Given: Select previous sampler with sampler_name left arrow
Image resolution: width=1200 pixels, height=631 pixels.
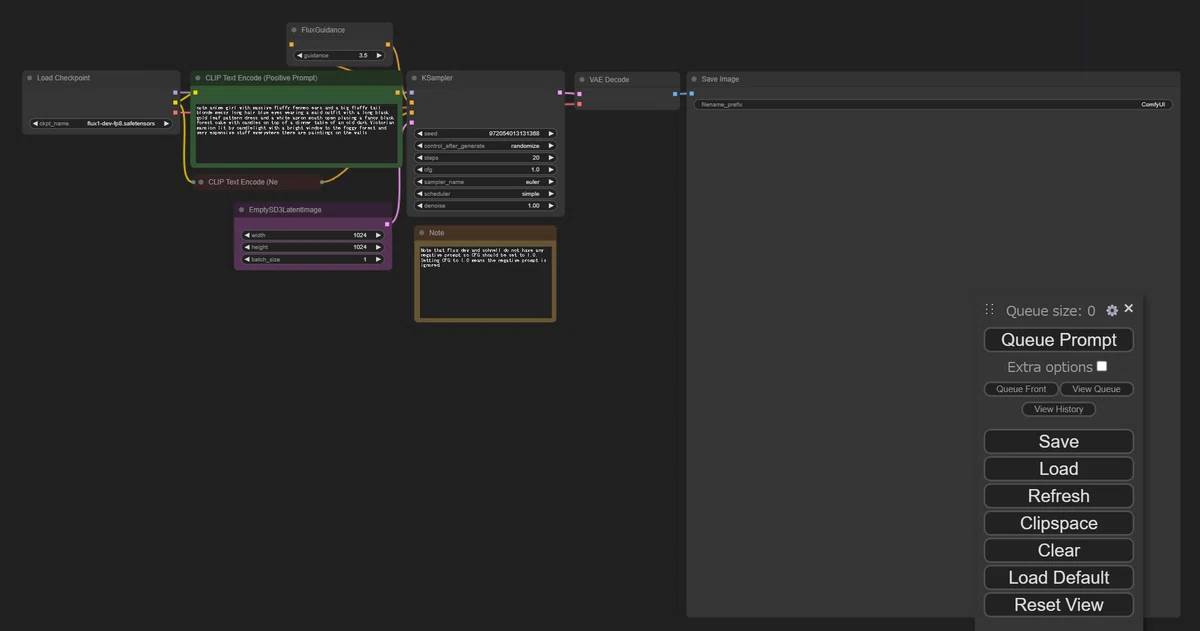Looking at the screenshot, I should pos(420,182).
